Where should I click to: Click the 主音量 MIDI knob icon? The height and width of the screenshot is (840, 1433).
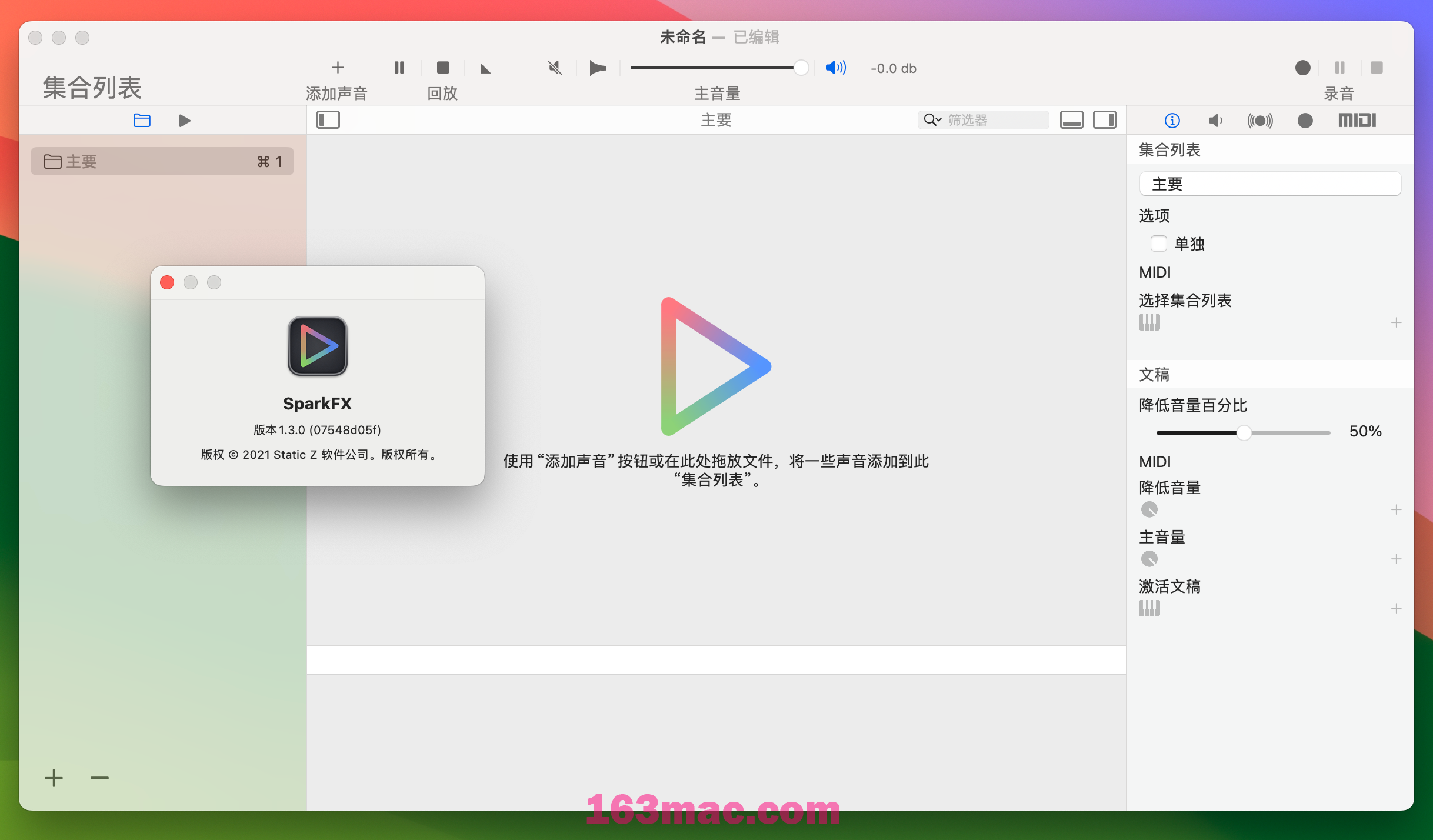click(x=1149, y=559)
